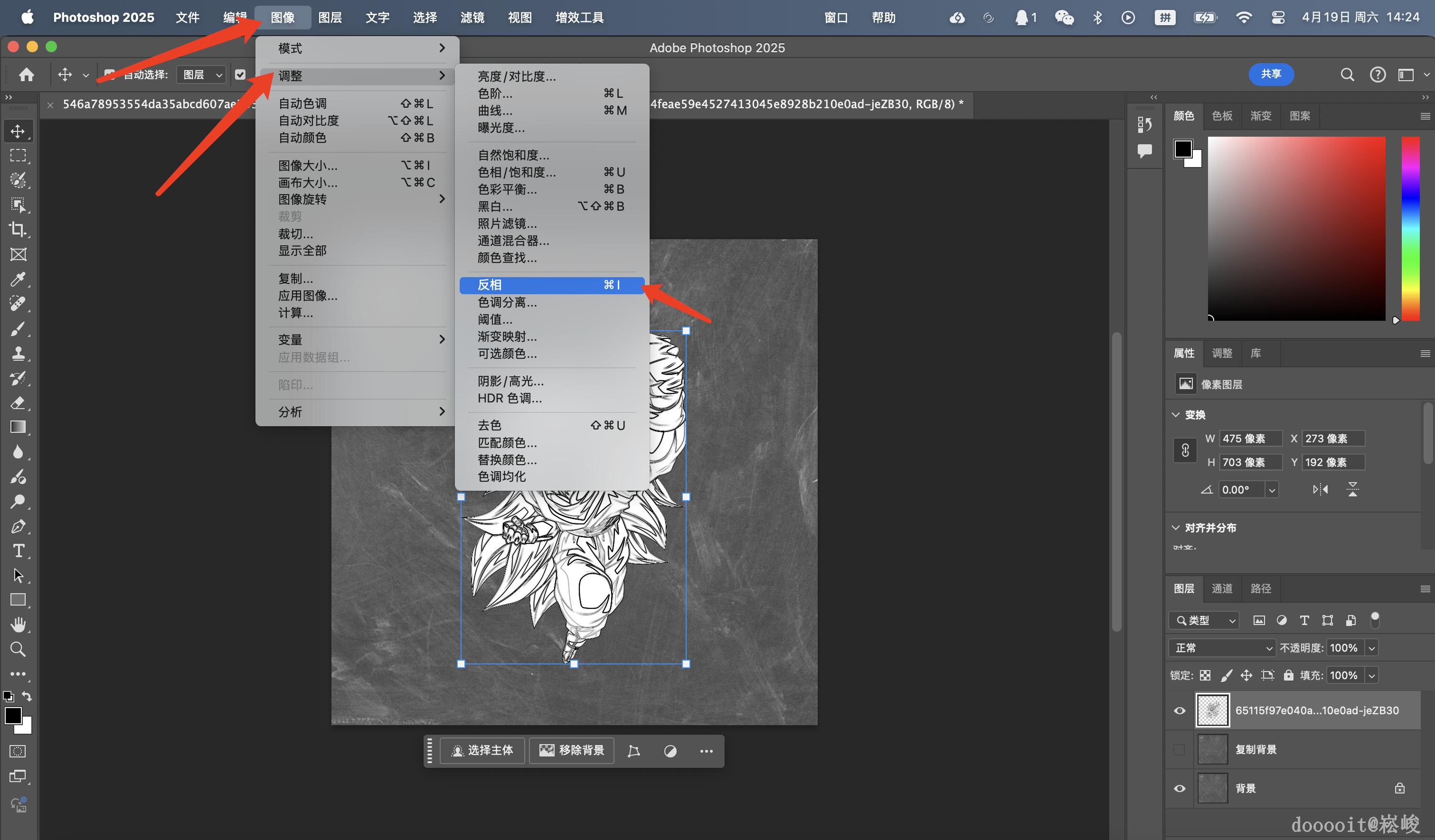Select the Crop tool in toolbar
Image resolution: width=1435 pixels, height=840 pixels.
click(x=18, y=229)
